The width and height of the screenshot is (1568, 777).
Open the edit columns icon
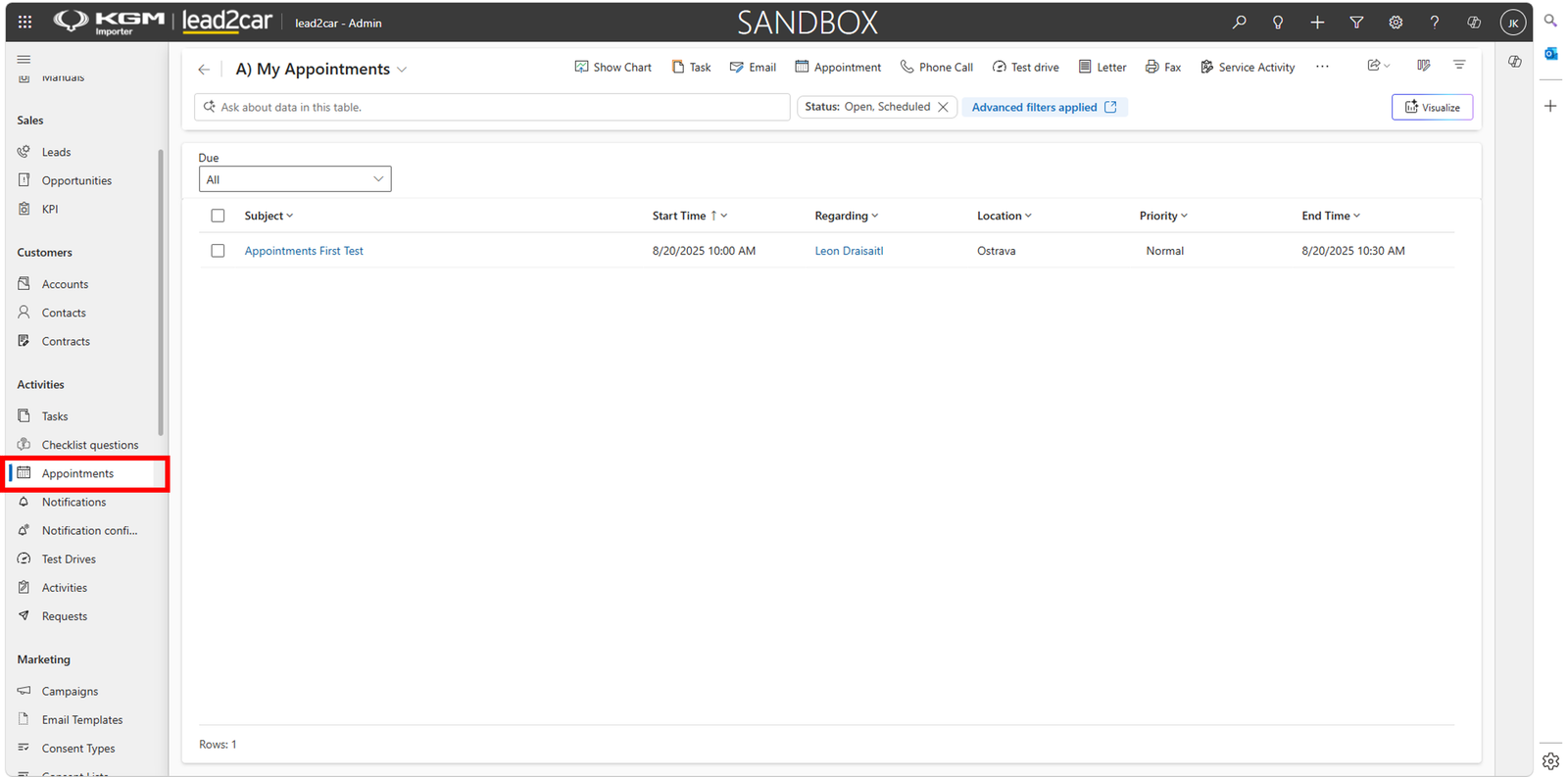tap(1424, 66)
